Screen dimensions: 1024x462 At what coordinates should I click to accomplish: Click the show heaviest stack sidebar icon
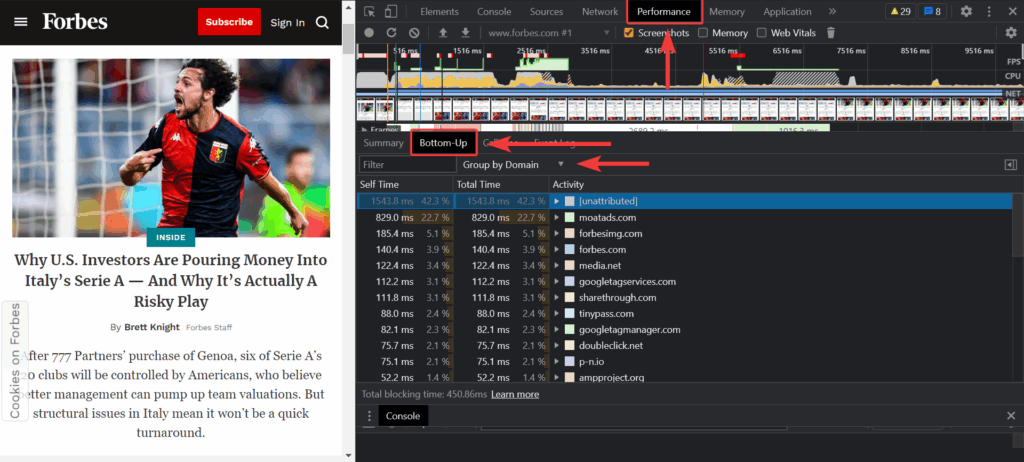click(1011, 165)
